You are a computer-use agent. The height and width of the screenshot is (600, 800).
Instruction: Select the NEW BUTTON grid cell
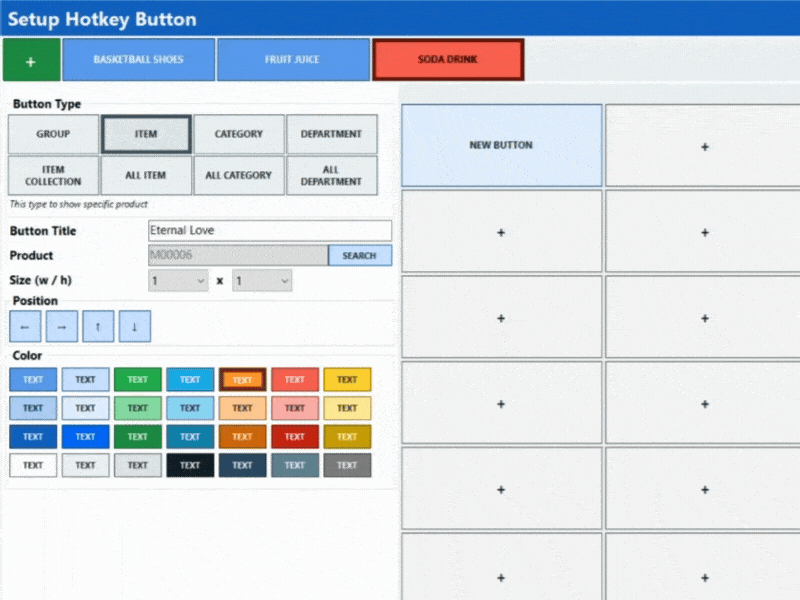click(501, 145)
